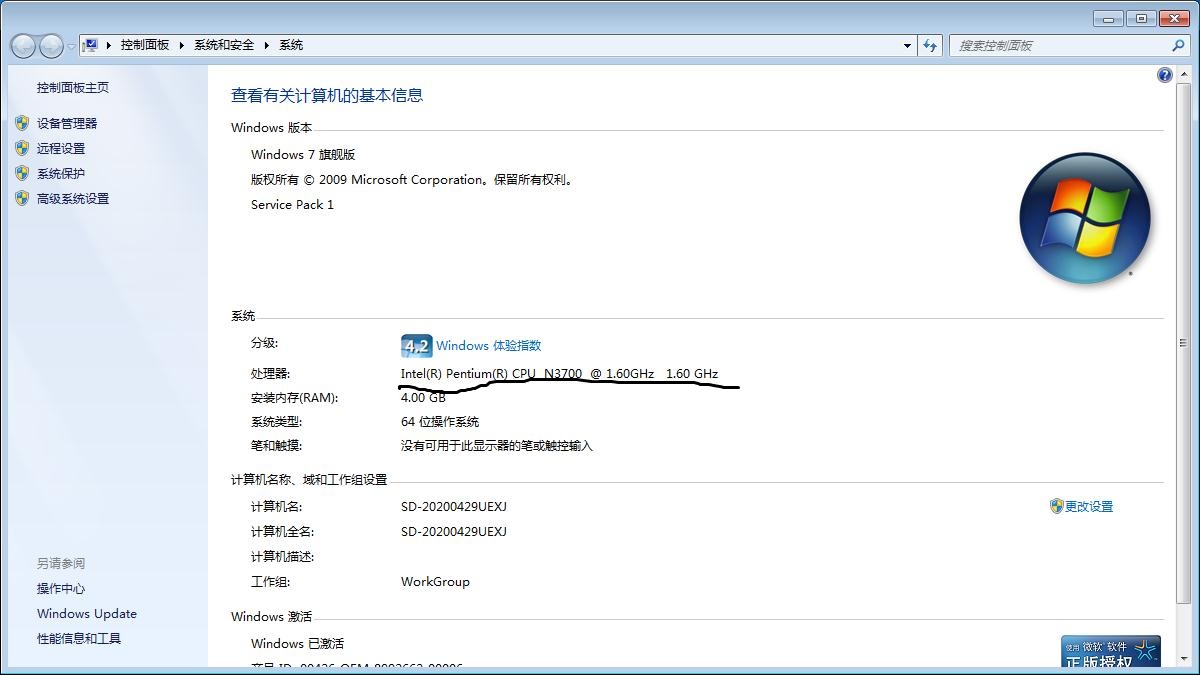This screenshot has height=675, width=1200.
Task: Click the Help question mark icon
Action: [1164, 74]
